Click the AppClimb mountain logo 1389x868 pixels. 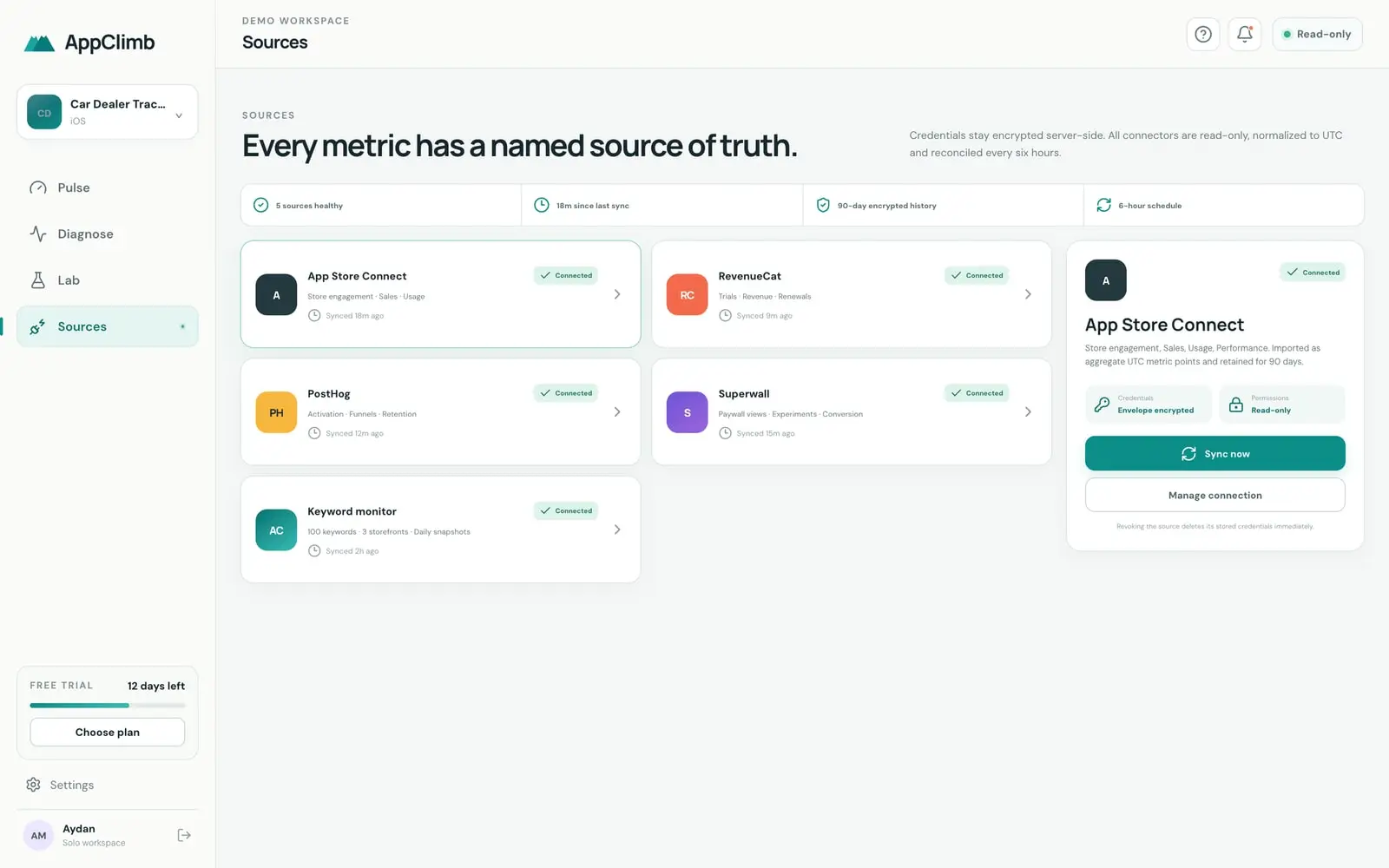[39, 43]
